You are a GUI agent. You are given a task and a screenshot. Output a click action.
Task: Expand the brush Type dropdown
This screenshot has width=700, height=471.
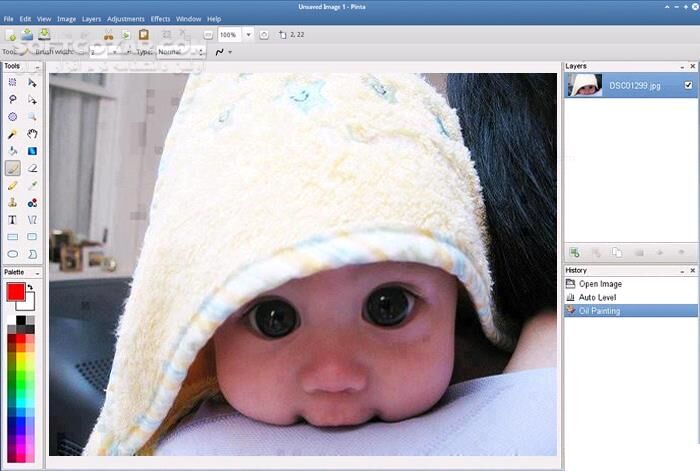pyautogui.click(x=200, y=51)
